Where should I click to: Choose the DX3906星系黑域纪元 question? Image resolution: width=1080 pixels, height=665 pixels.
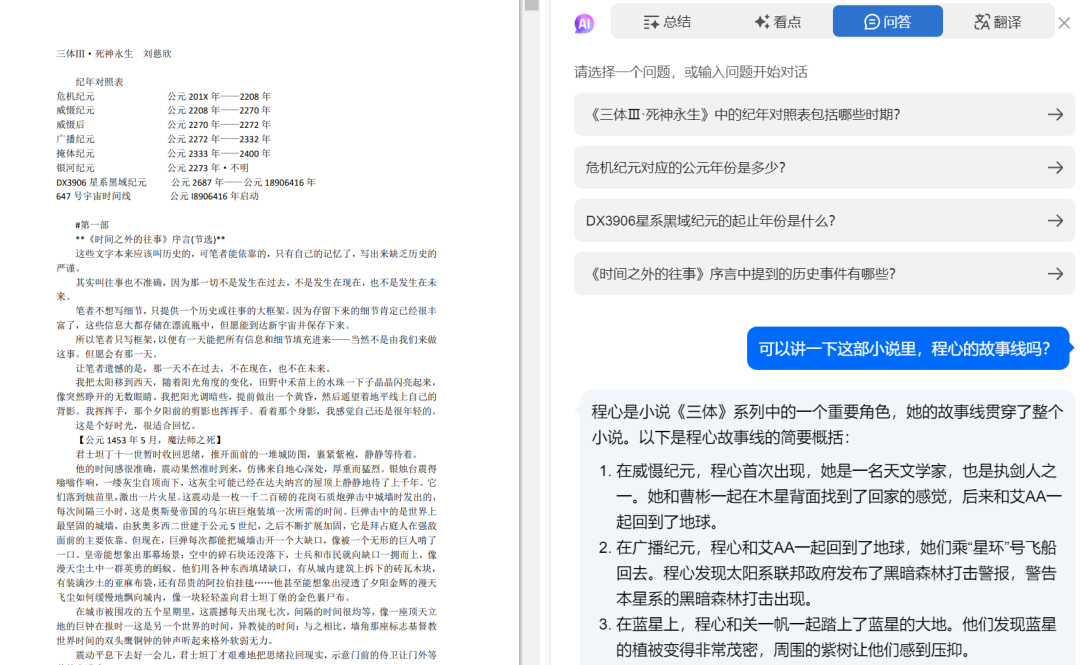824,221
